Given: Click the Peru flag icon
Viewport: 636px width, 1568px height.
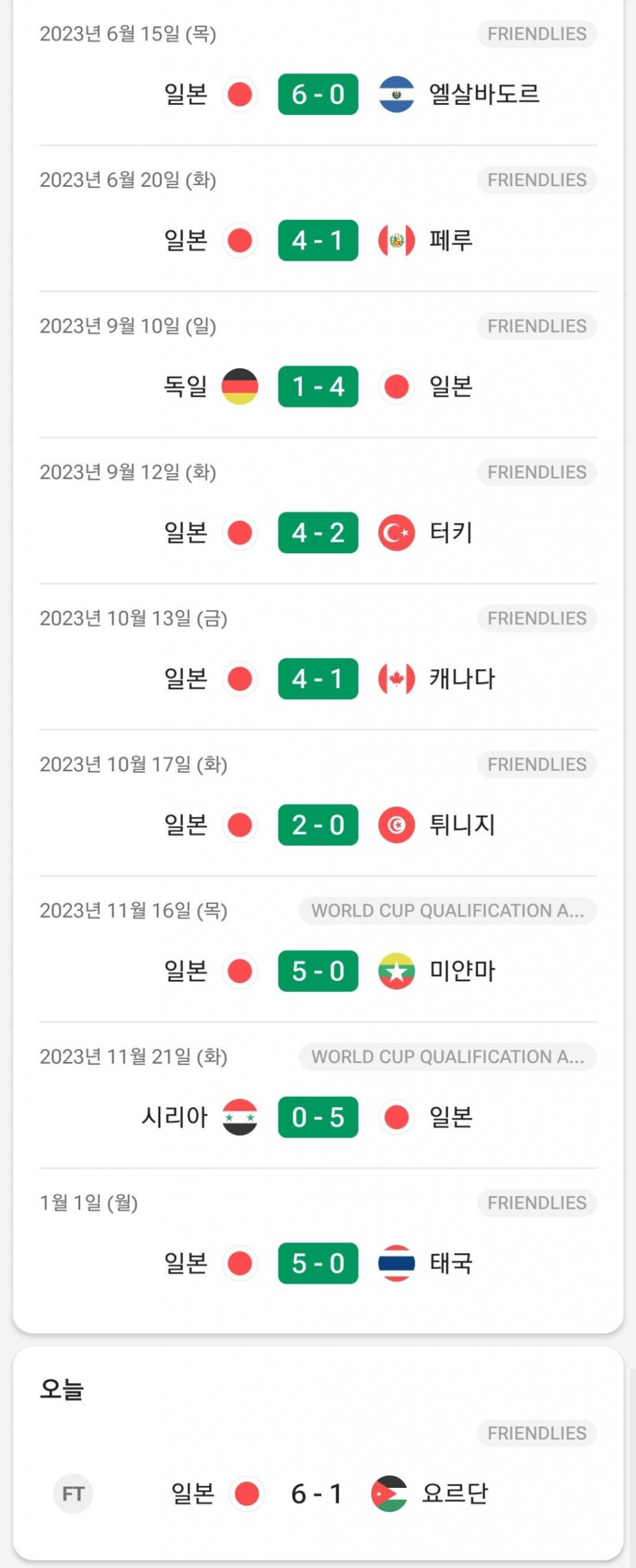Looking at the screenshot, I should point(396,240).
